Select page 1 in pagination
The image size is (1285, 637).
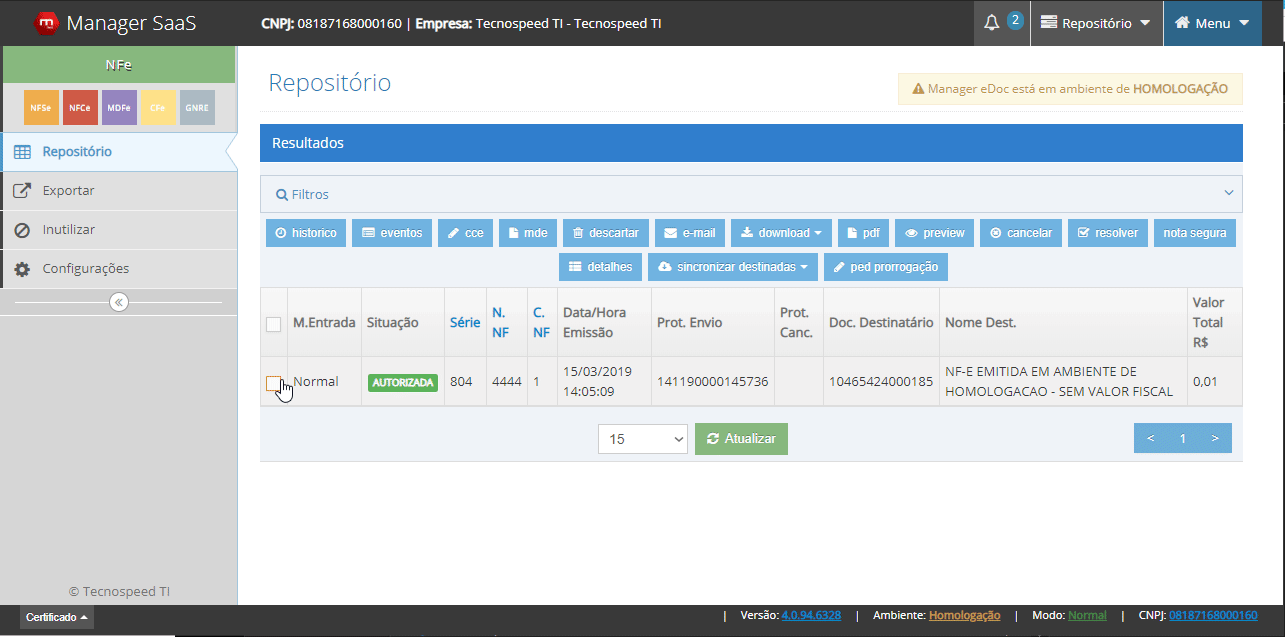pyautogui.click(x=1183, y=438)
